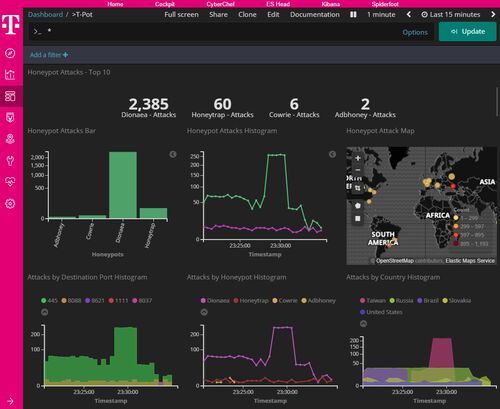Screen dimensions: 500x409
Task: Open Management via the gear sidebar icon
Action: (x=10, y=203)
